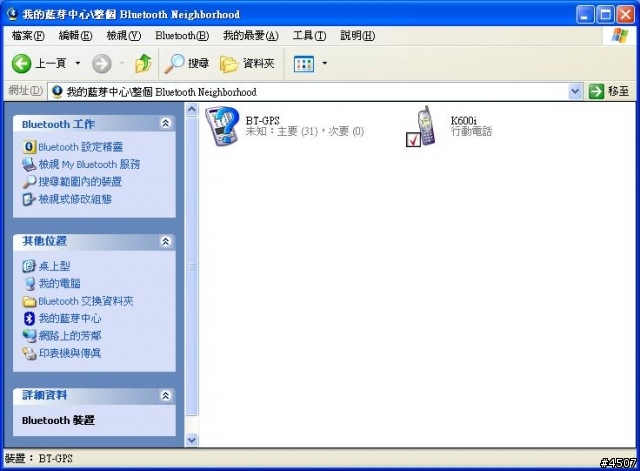Click the 桌上型 desktop icon
The image size is (640, 471).
click(29, 266)
